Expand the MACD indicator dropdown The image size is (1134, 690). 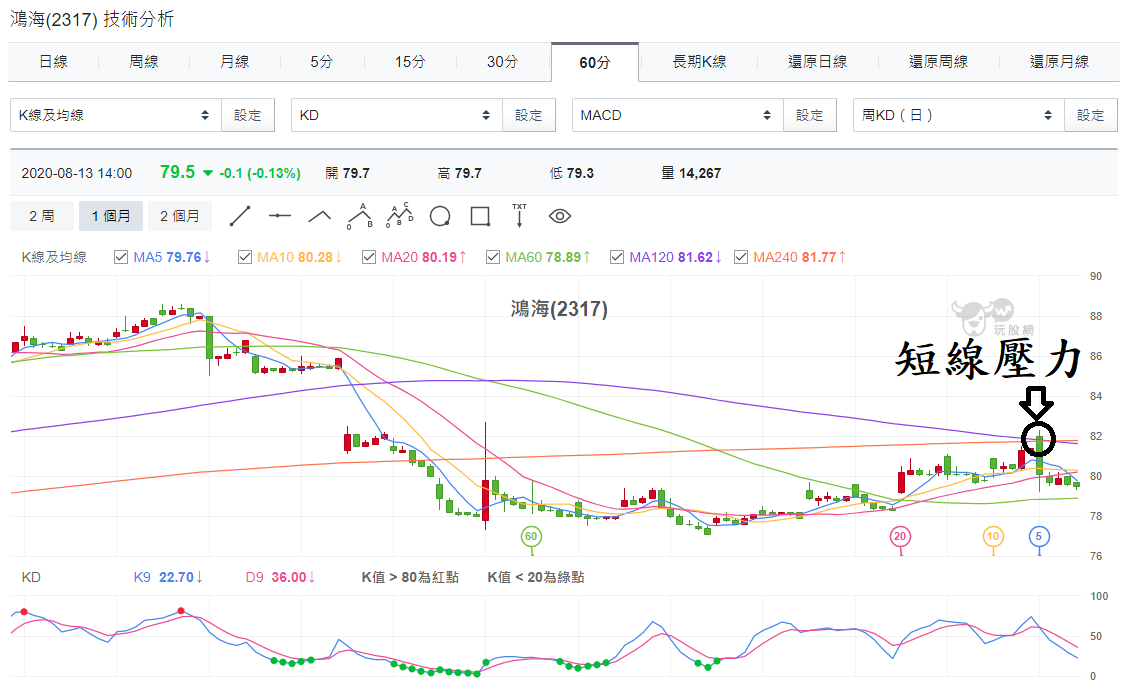(678, 115)
